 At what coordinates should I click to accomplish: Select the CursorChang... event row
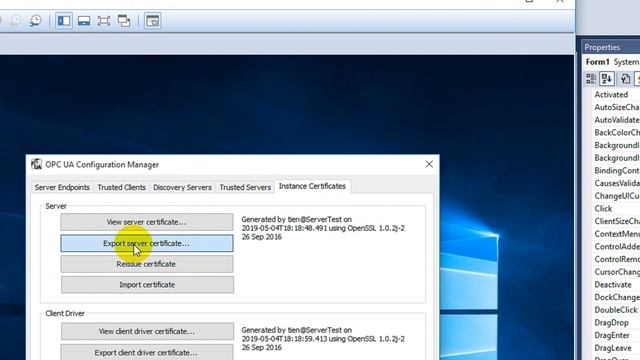[616, 271]
